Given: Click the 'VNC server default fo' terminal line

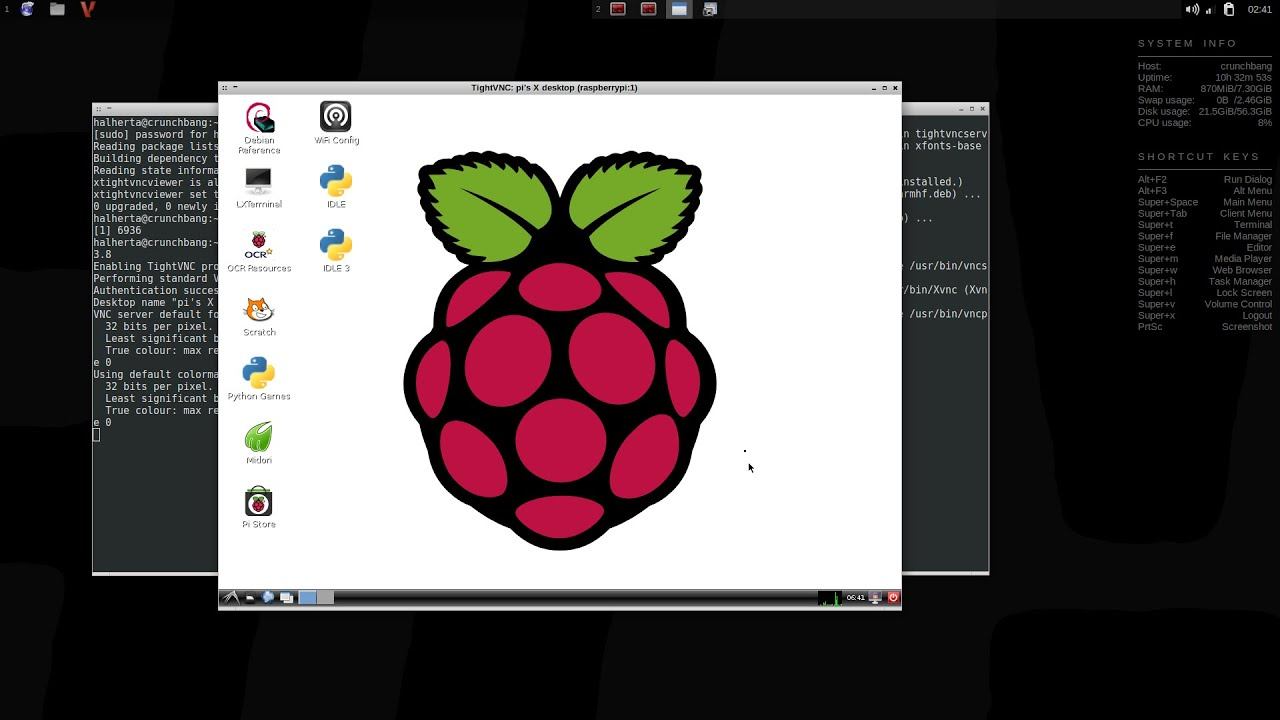Looking at the screenshot, I should (x=155, y=314).
